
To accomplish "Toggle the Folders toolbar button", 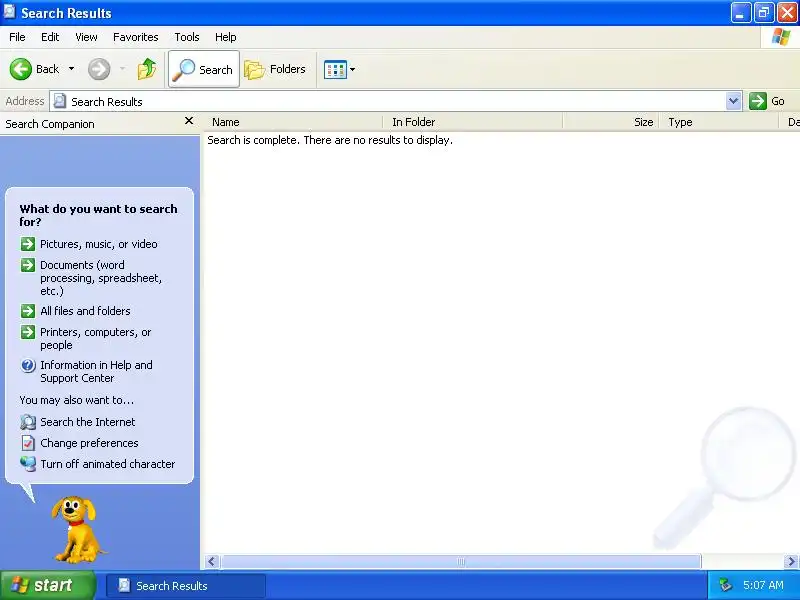I will click(x=275, y=69).
